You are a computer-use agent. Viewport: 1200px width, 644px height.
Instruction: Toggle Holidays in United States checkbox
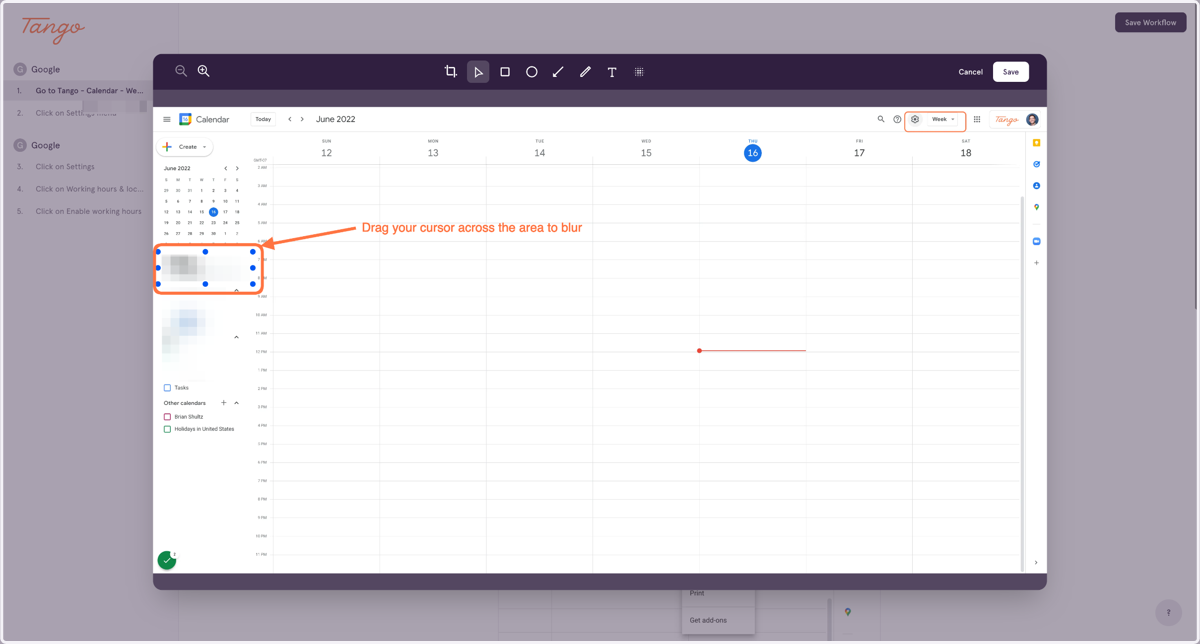167,429
